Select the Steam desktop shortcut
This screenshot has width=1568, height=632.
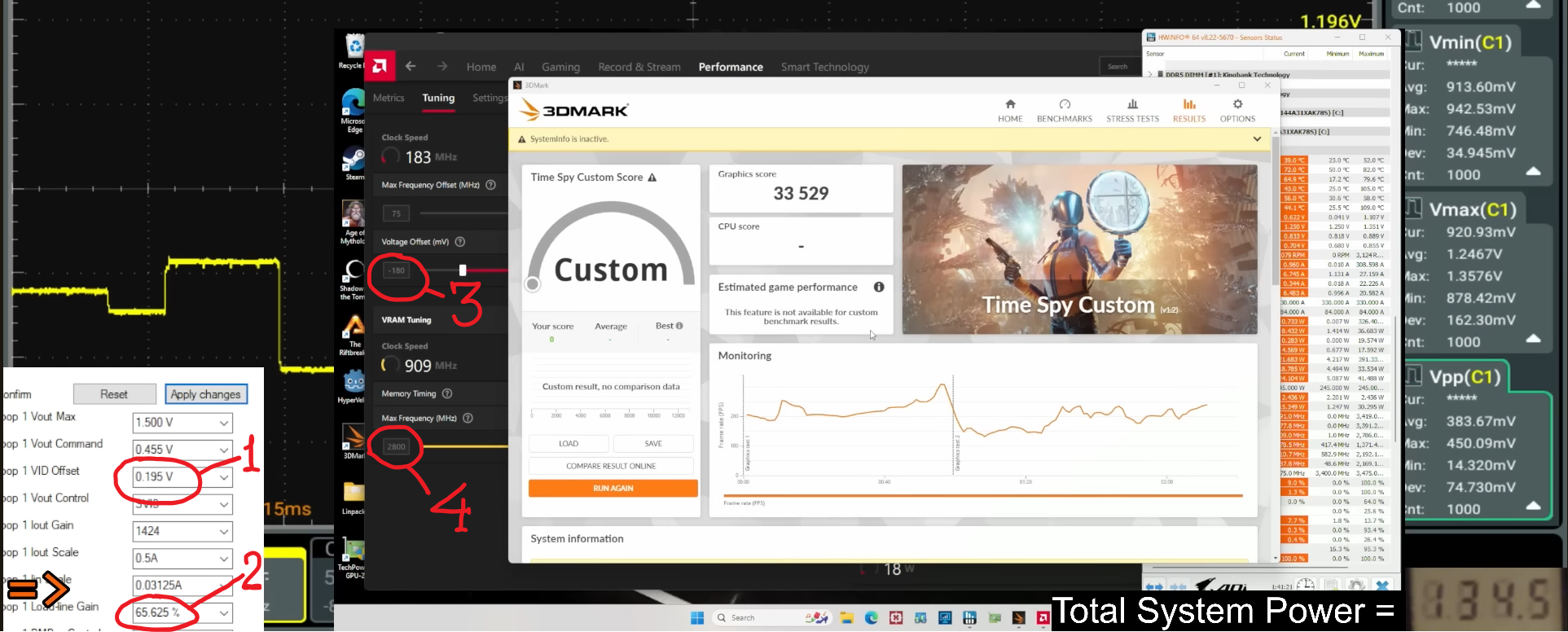tap(354, 163)
